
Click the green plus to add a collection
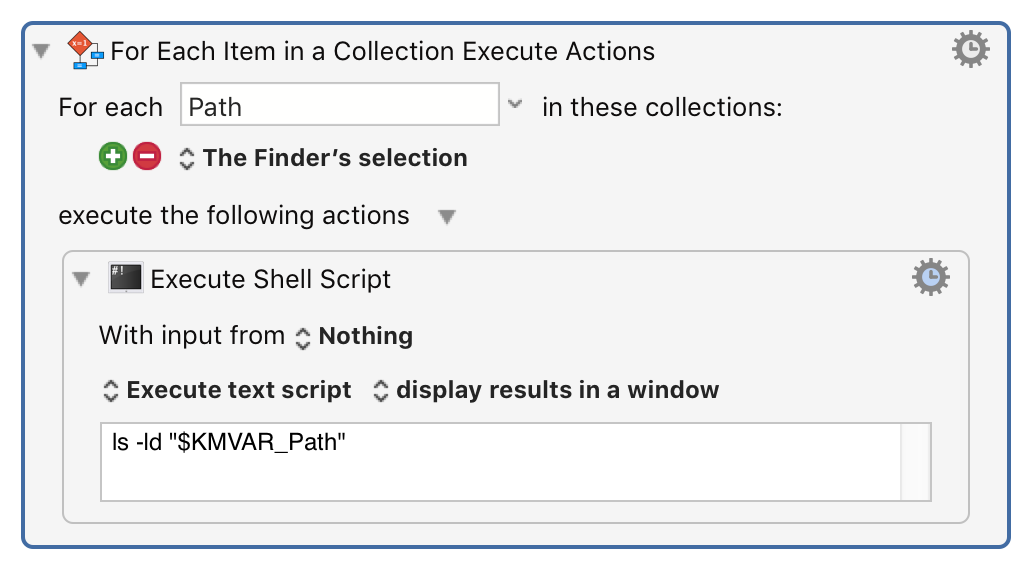click(112, 157)
